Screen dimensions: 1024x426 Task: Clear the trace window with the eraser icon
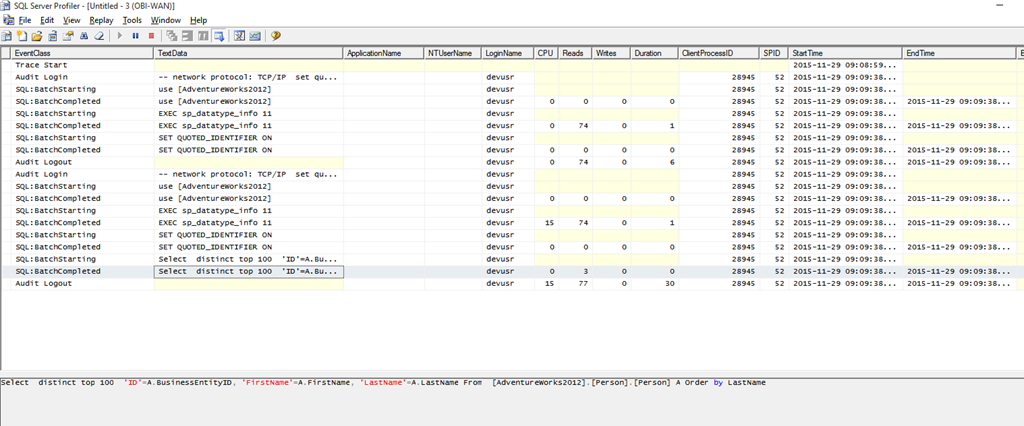pos(98,35)
